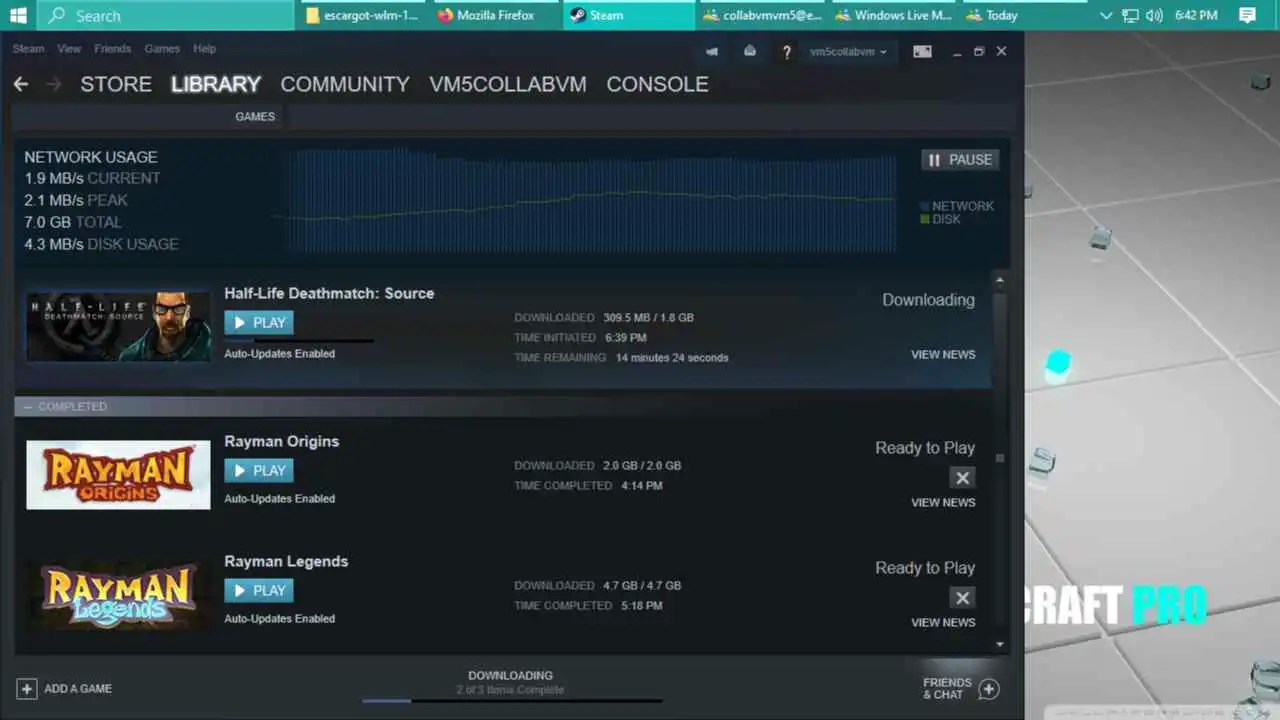Click the Friends & Chat plus icon
This screenshot has width=1280, height=720.
[988, 689]
